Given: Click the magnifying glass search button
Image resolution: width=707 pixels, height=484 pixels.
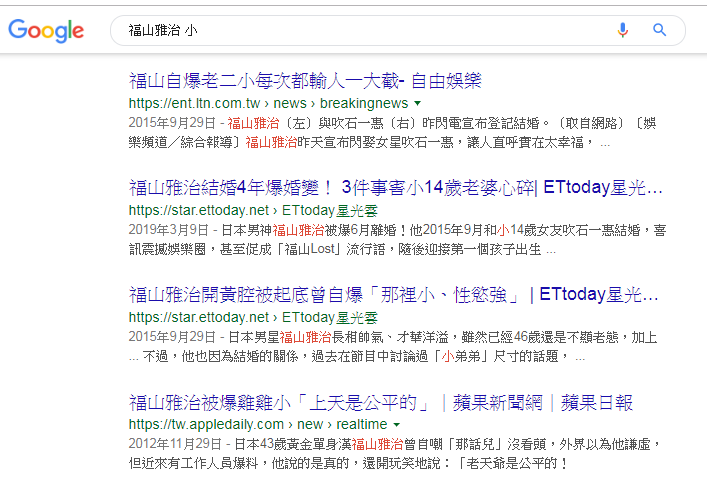Looking at the screenshot, I should pos(659,30).
